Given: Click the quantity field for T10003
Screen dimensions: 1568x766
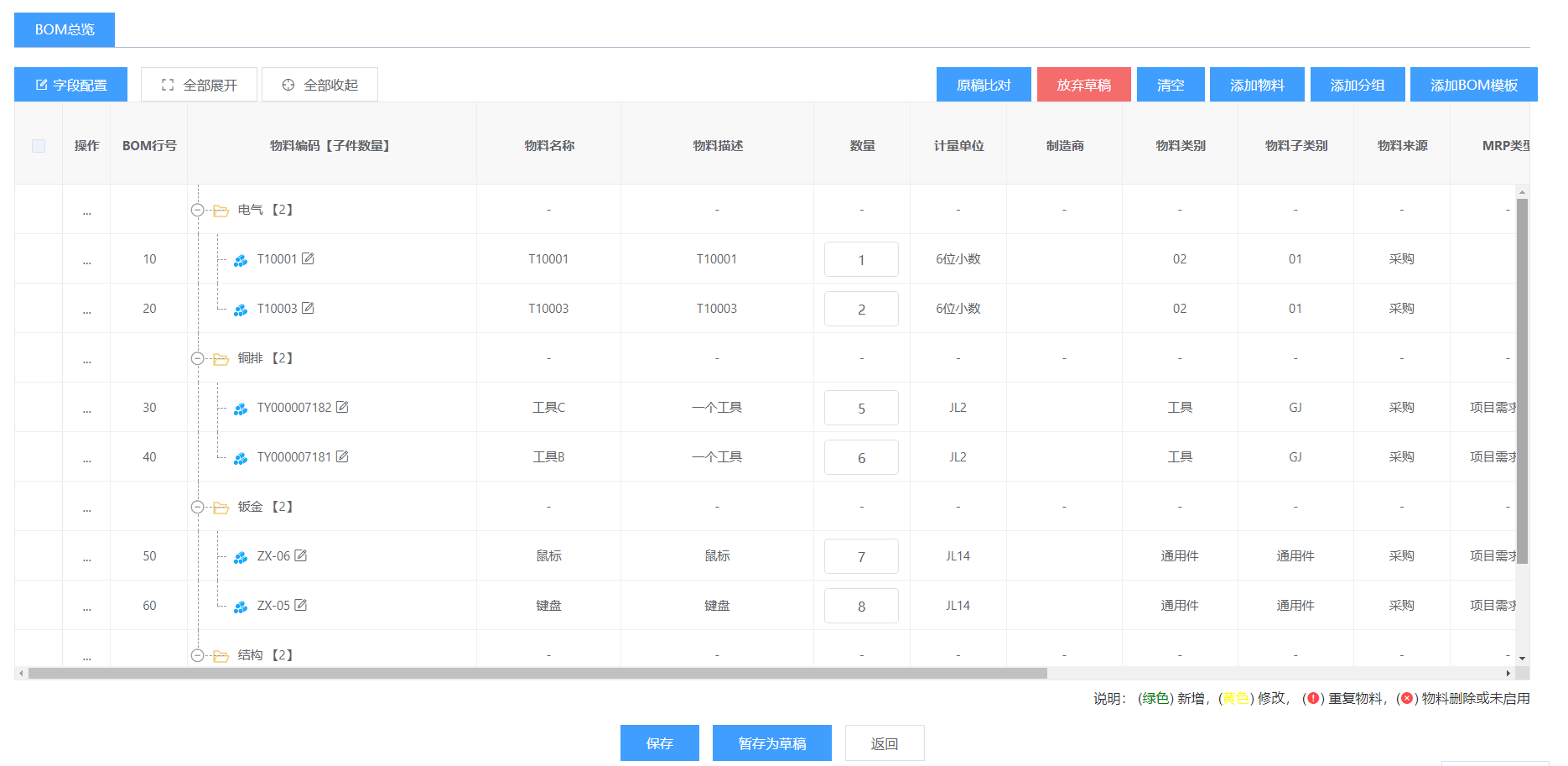Looking at the screenshot, I should point(861,309).
